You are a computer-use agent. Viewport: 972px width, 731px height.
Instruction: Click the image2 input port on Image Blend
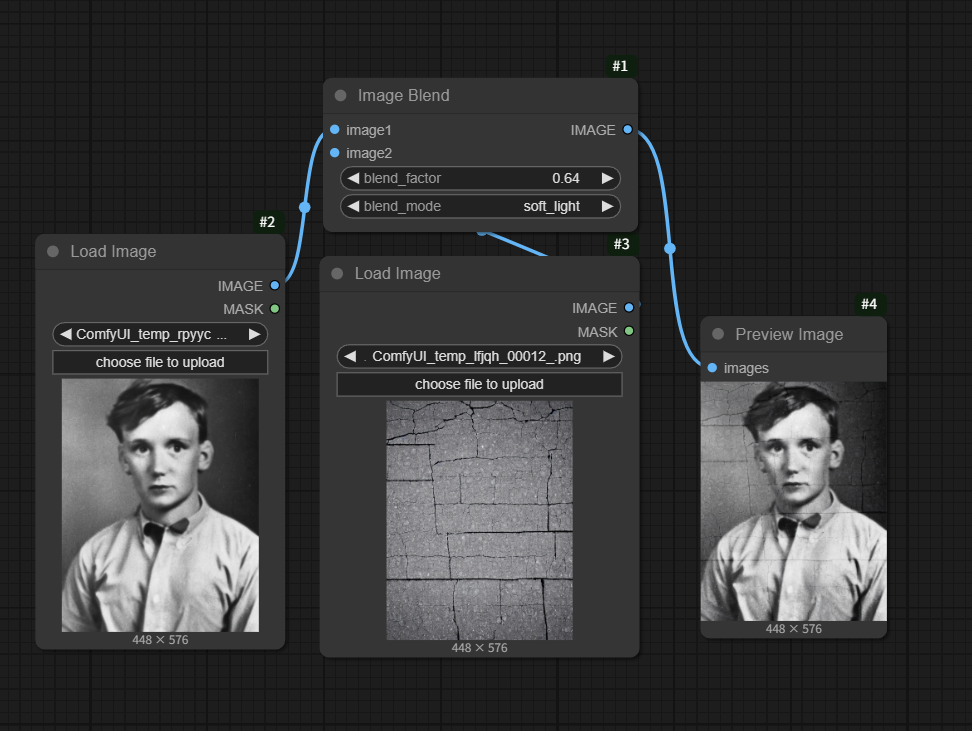tap(334, 153)
